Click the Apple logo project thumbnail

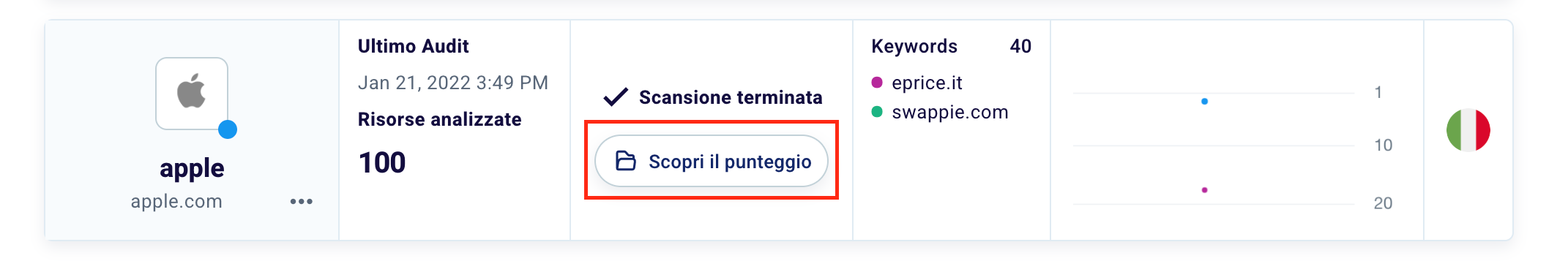(x=192, y=94)
